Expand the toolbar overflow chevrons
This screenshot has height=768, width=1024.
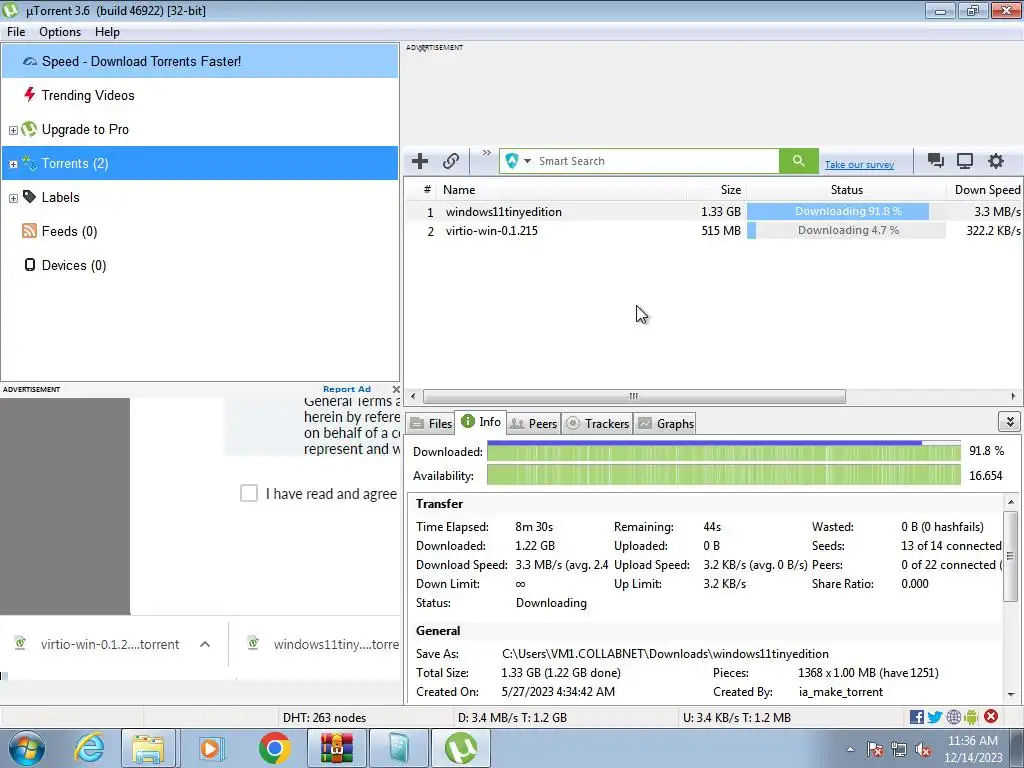[487, 153]
